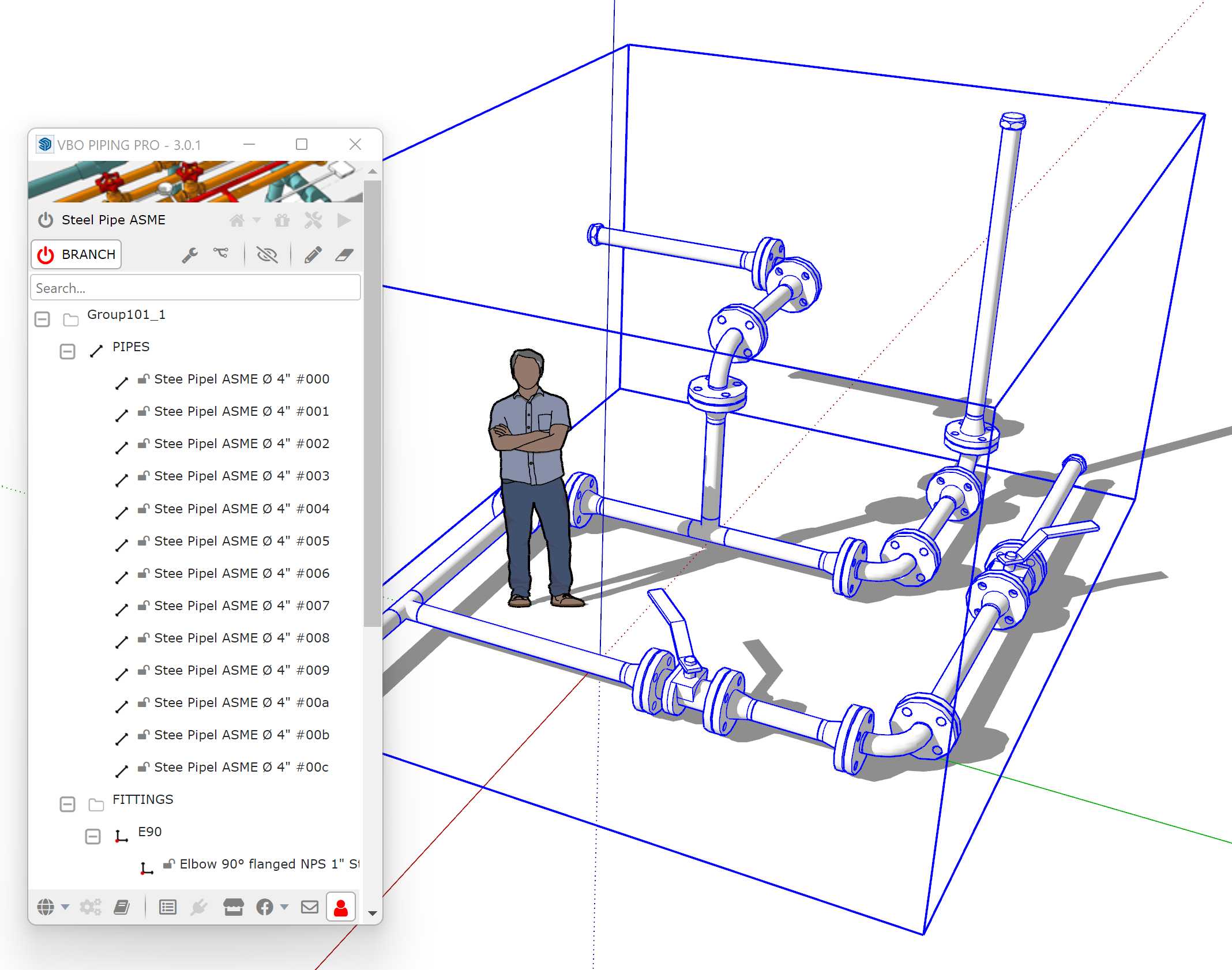Screen dimensions: 1232x970
Task: Click the panel scrollbar down arrow
Action: [x=373, y=914]
